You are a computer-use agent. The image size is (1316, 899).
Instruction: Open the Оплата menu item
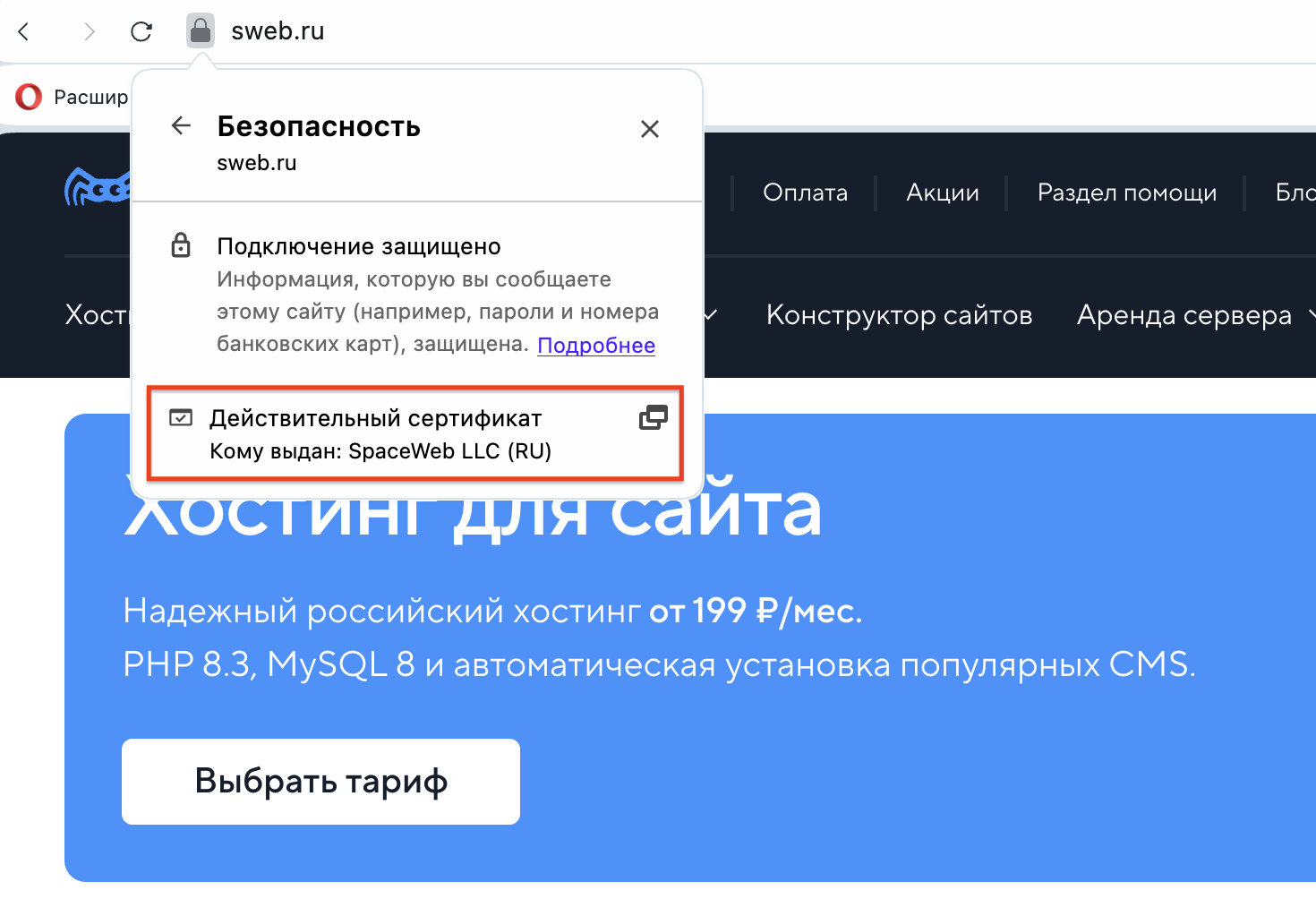click(x=805, y=193)
